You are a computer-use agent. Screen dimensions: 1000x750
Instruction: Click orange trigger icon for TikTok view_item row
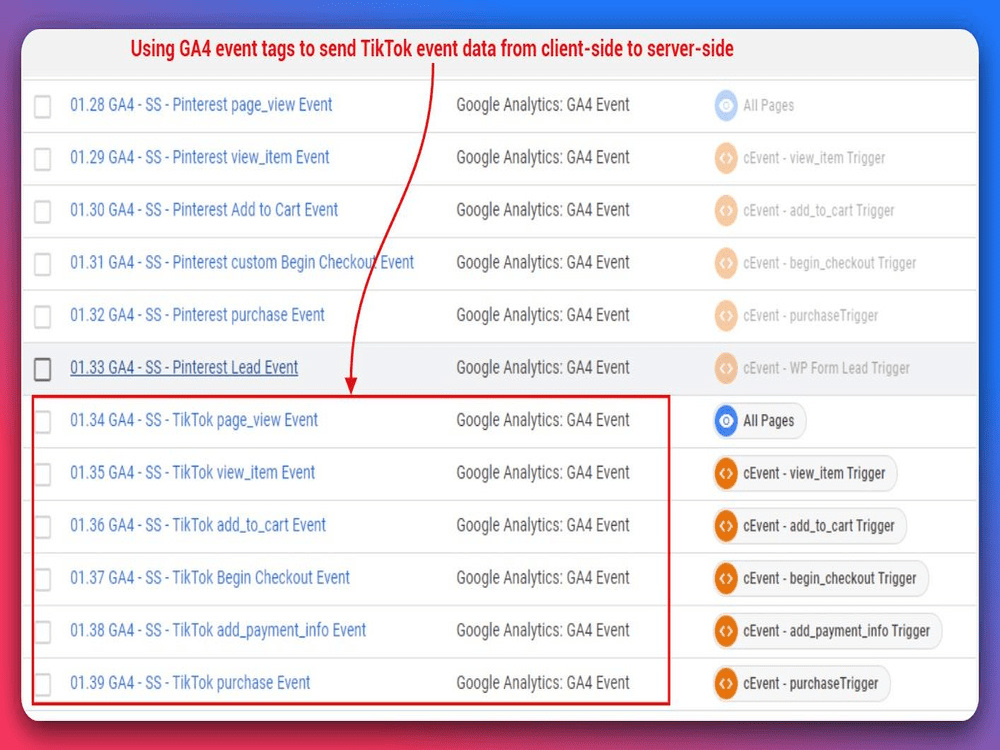click(x=726, y=474)
